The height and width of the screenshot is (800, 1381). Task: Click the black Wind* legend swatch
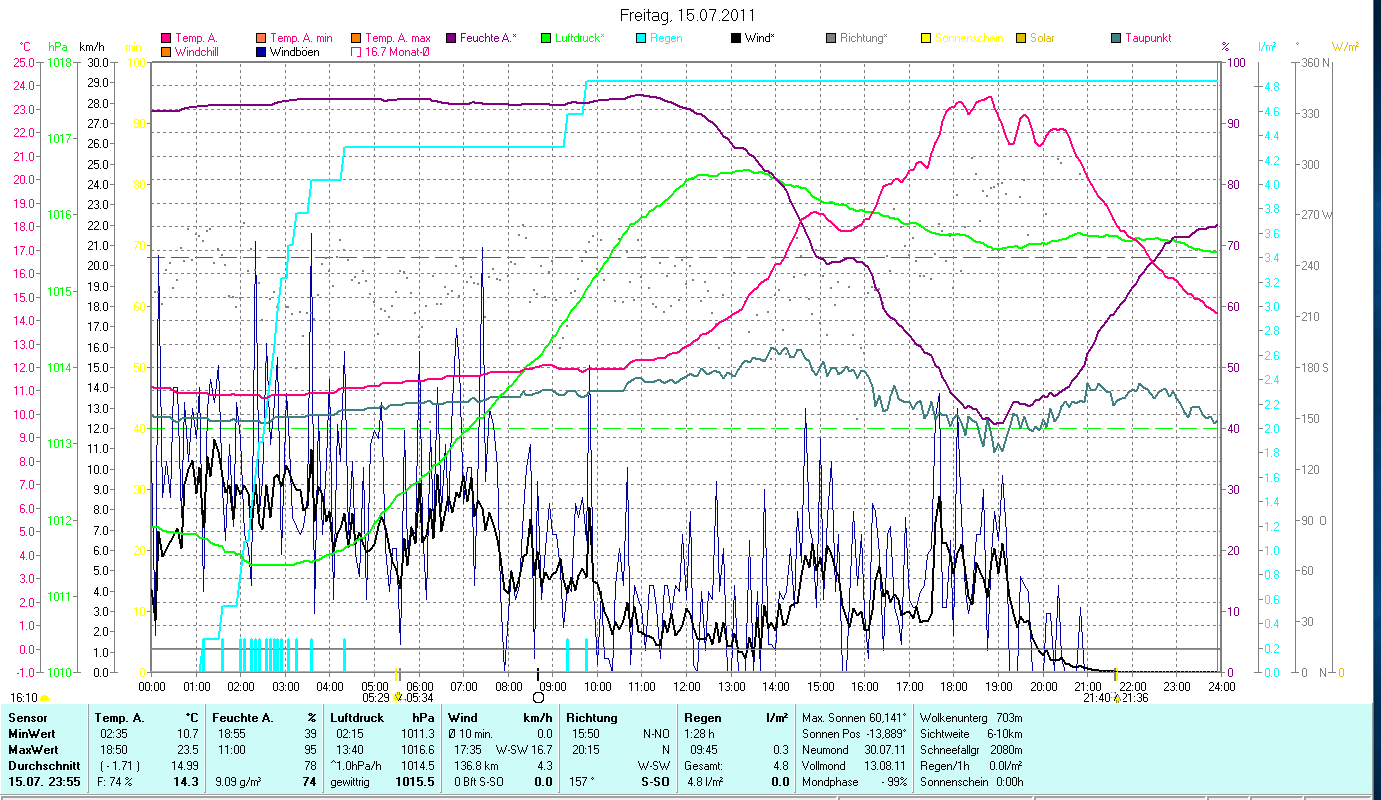click(x=736, y=38)
